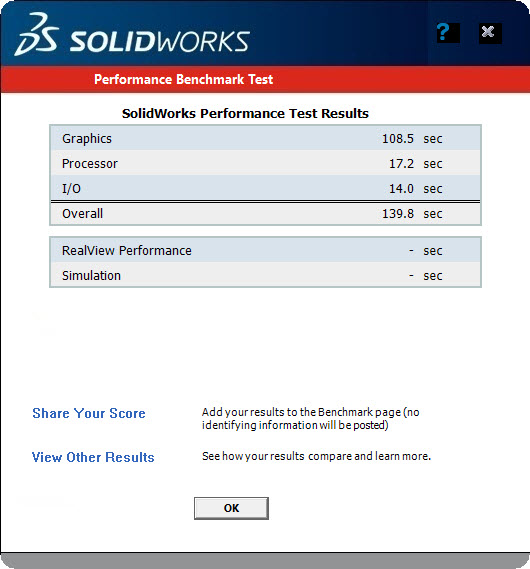This screenshot has height=569, width=530.
Task: Click the 17.2 sec Processor value
Action: (416, 163)
